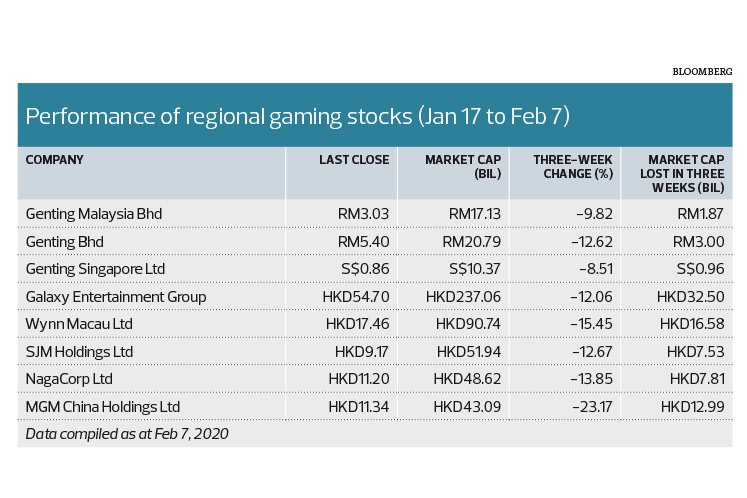
Task: Click the 'Data compiled as at Feb 7, 2020' footnote
Action: (127, 434)
